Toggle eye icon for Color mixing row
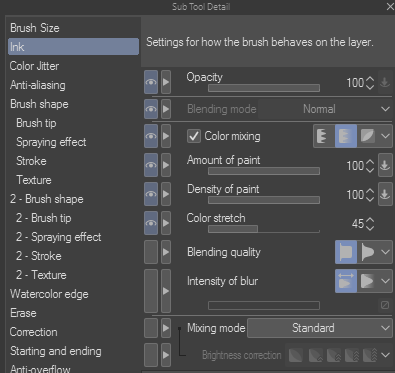Viewport: 395px width, 373px height. (151, 136)
